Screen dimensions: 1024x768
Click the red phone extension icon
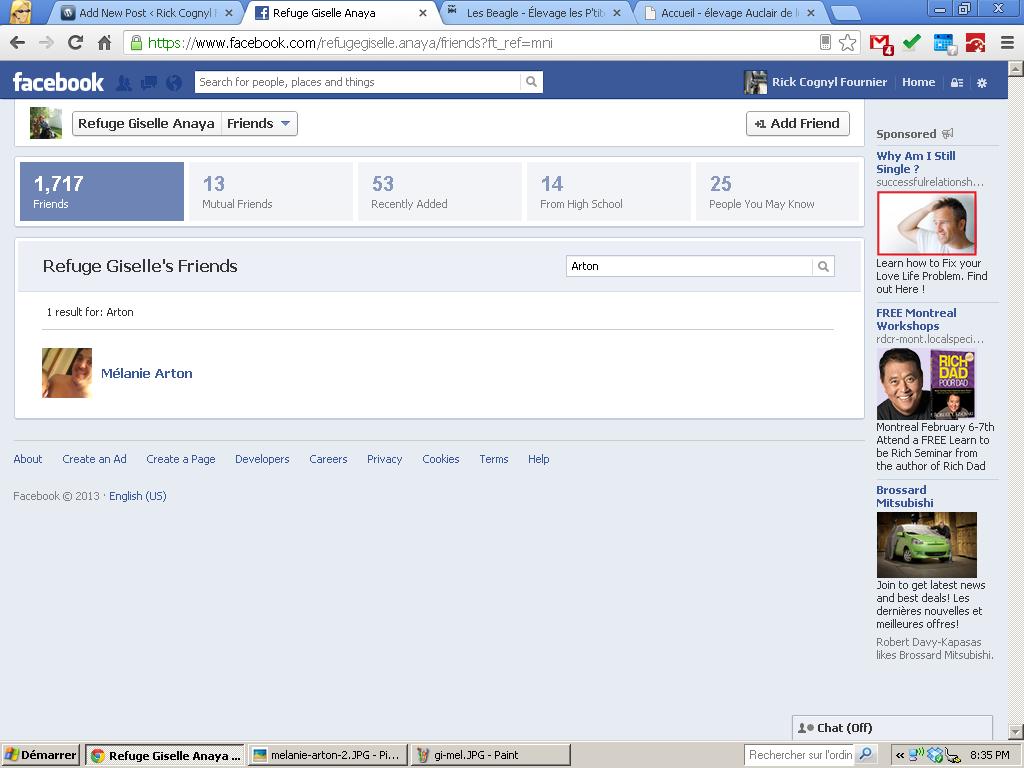975,43
